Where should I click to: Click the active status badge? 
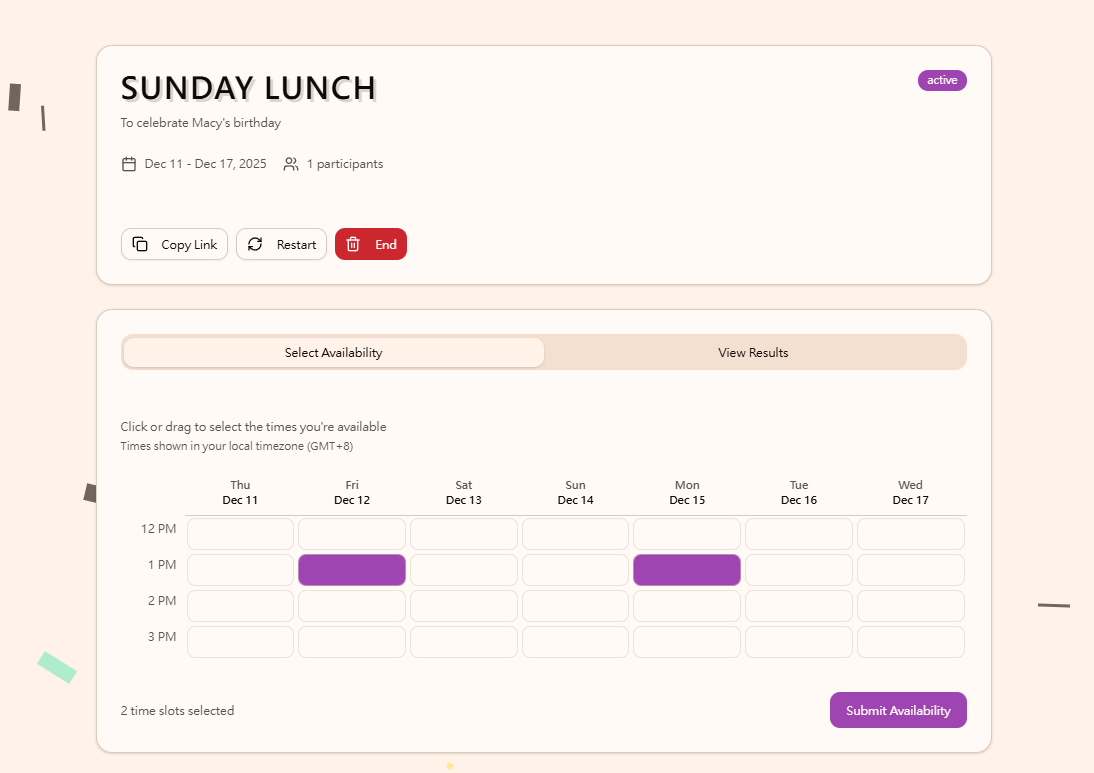click(x=942, y=79)
